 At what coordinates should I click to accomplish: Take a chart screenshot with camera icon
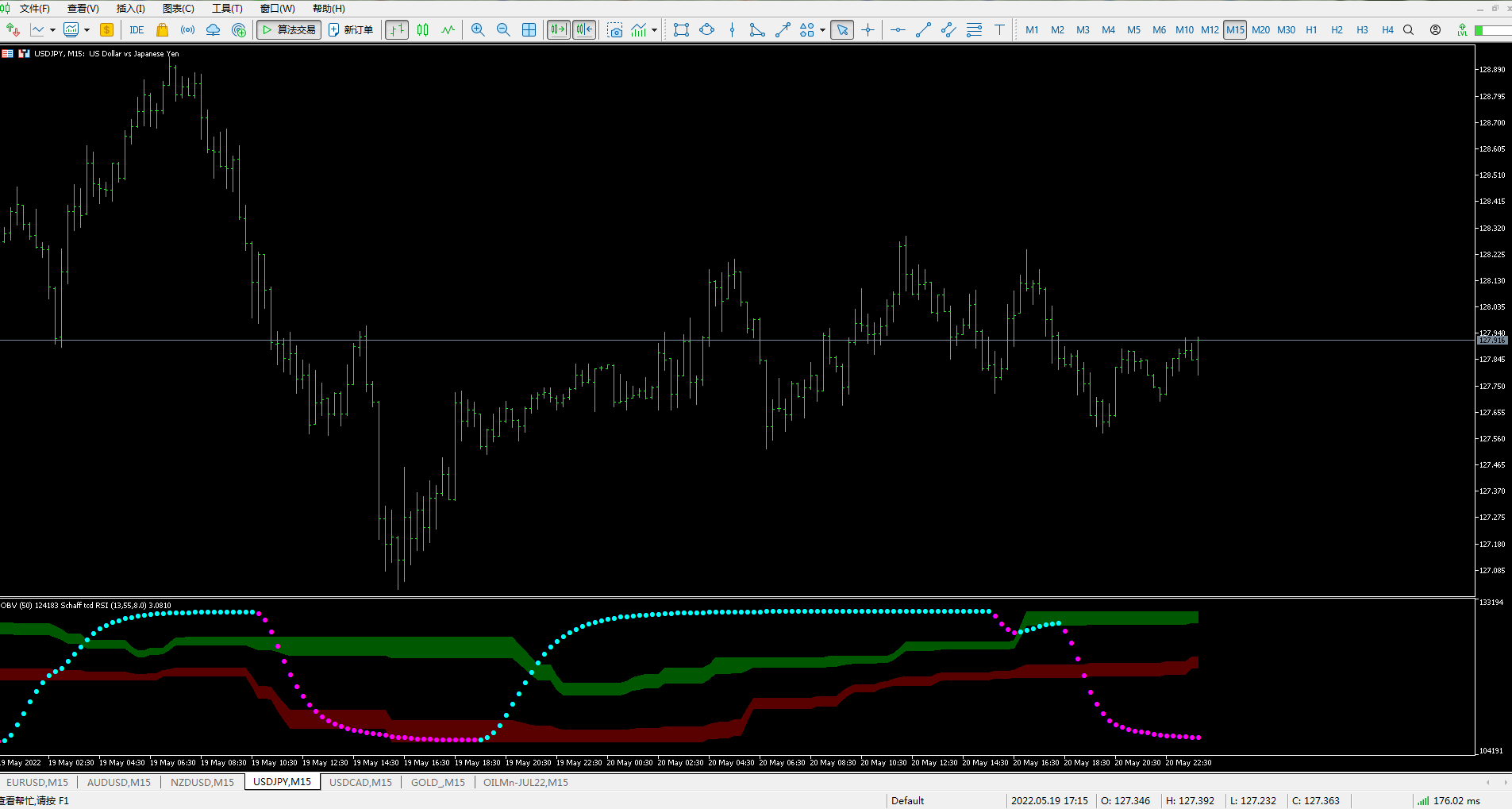click(615, 30)
